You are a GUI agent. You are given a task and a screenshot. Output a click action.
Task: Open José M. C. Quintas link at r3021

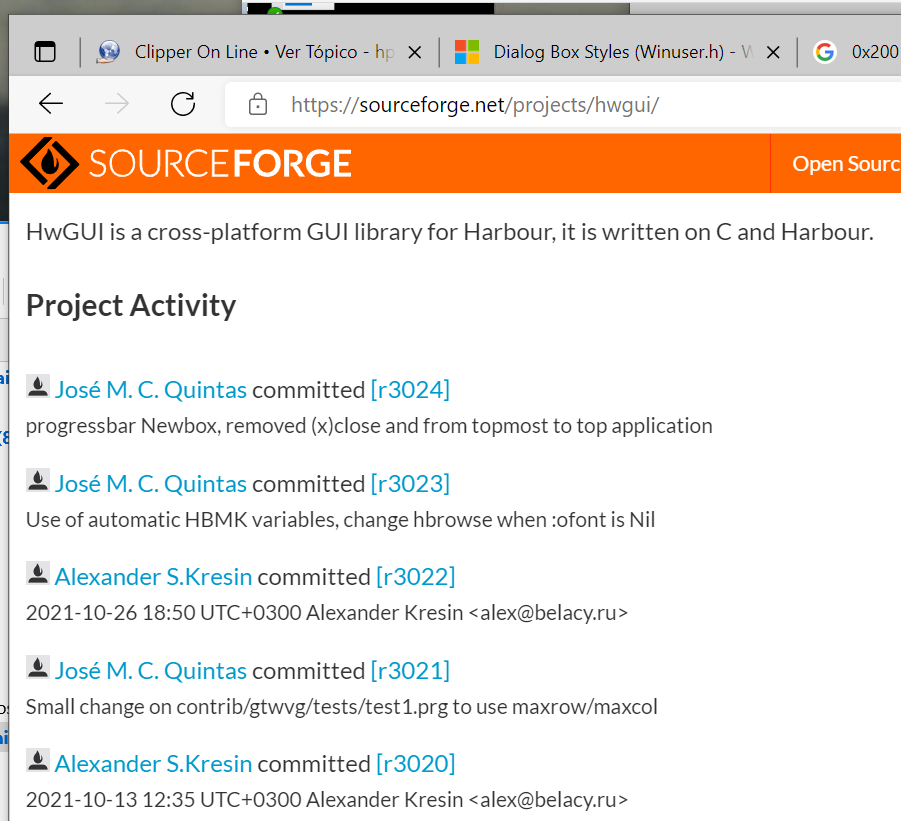click(x=150, y=670)
